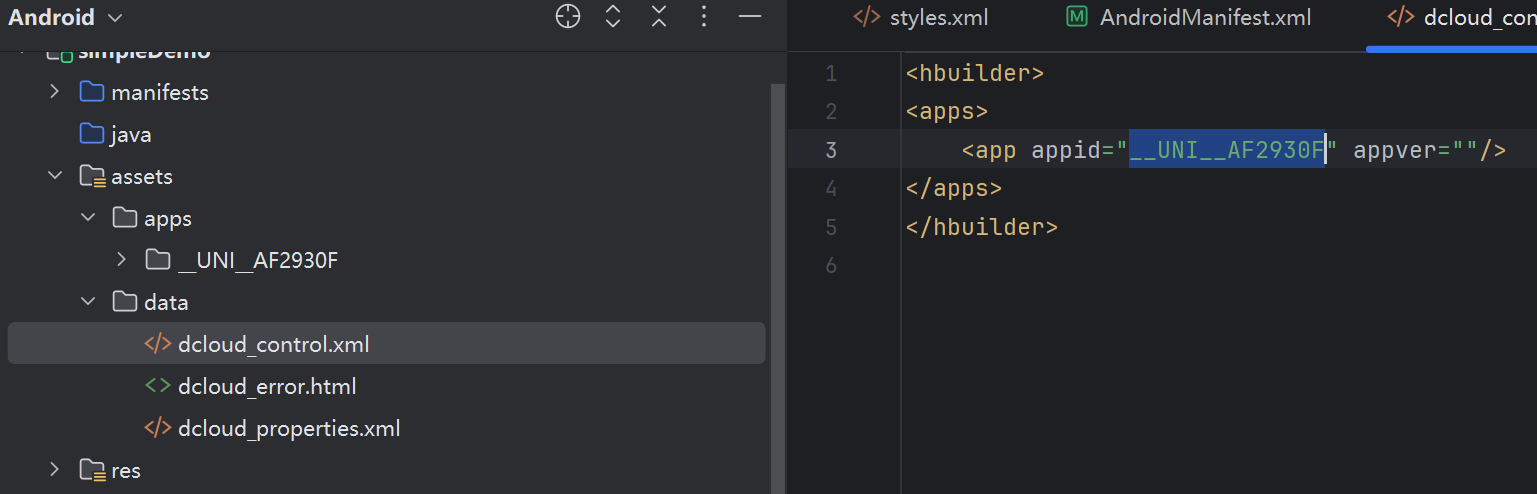Click the styles.xml tab file icon
Viewport: 1537px width, 494px height.
click(x=866, y=17)
